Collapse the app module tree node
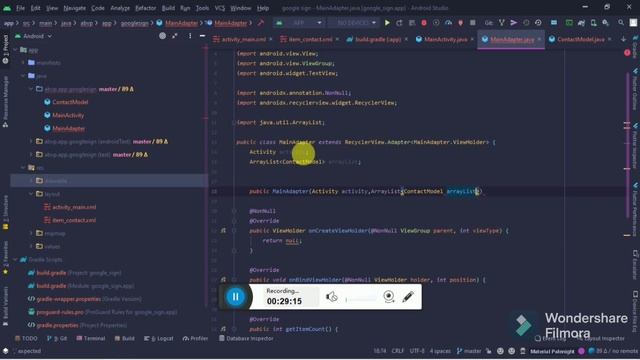Image resolution: width=640 pixels, height=360 pixels. [16, 50]
